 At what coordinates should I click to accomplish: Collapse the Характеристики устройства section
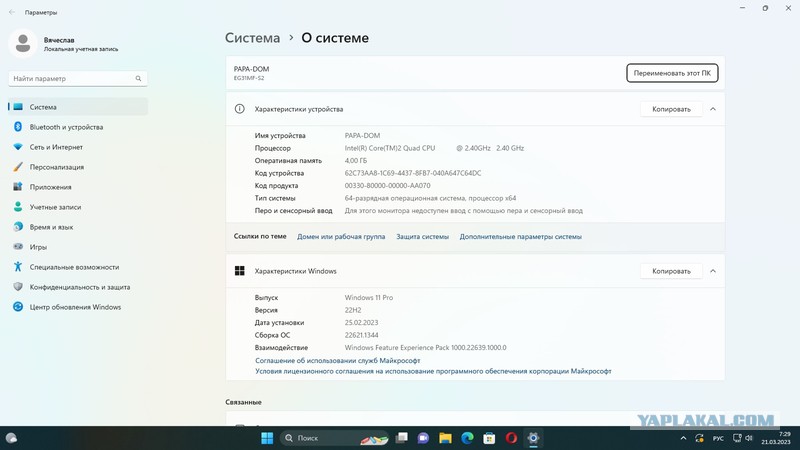713,109
